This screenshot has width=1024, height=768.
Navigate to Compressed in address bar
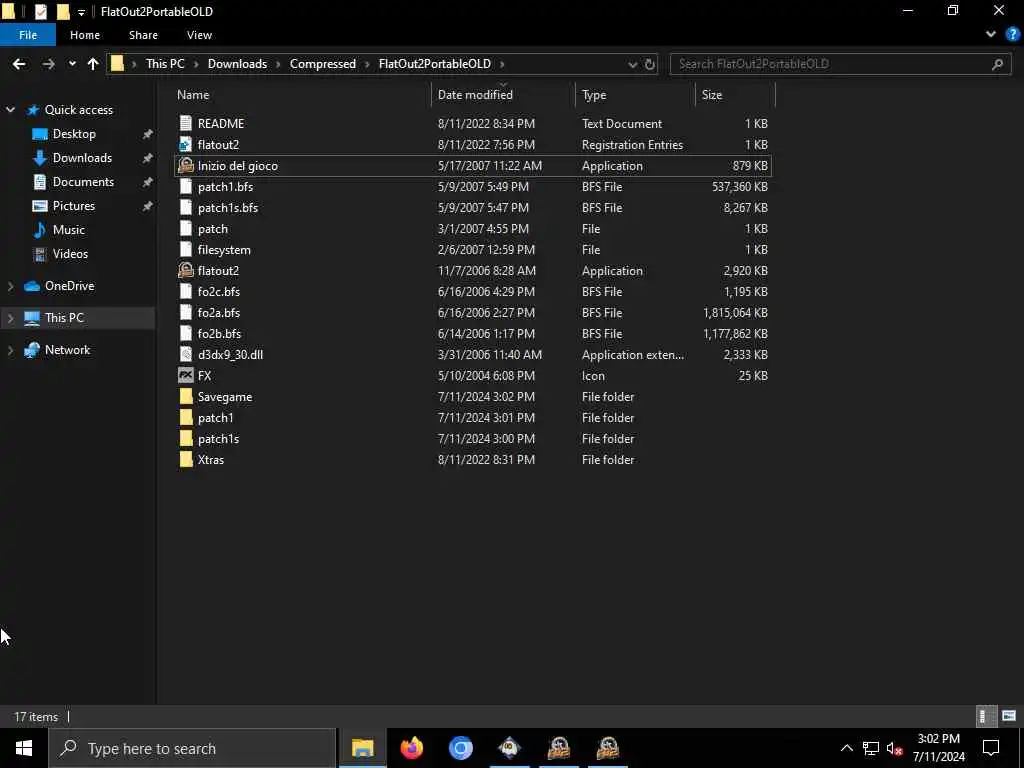coord(323,64)
